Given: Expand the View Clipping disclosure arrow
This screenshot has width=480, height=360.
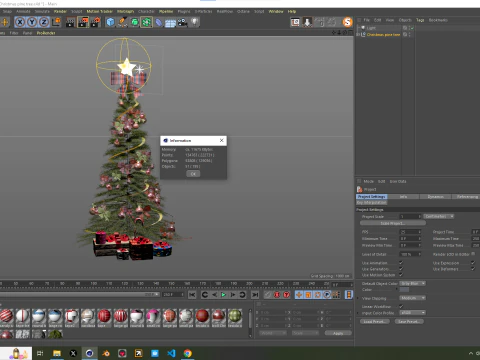Looking at the screenshot, I should pos(358,298).
